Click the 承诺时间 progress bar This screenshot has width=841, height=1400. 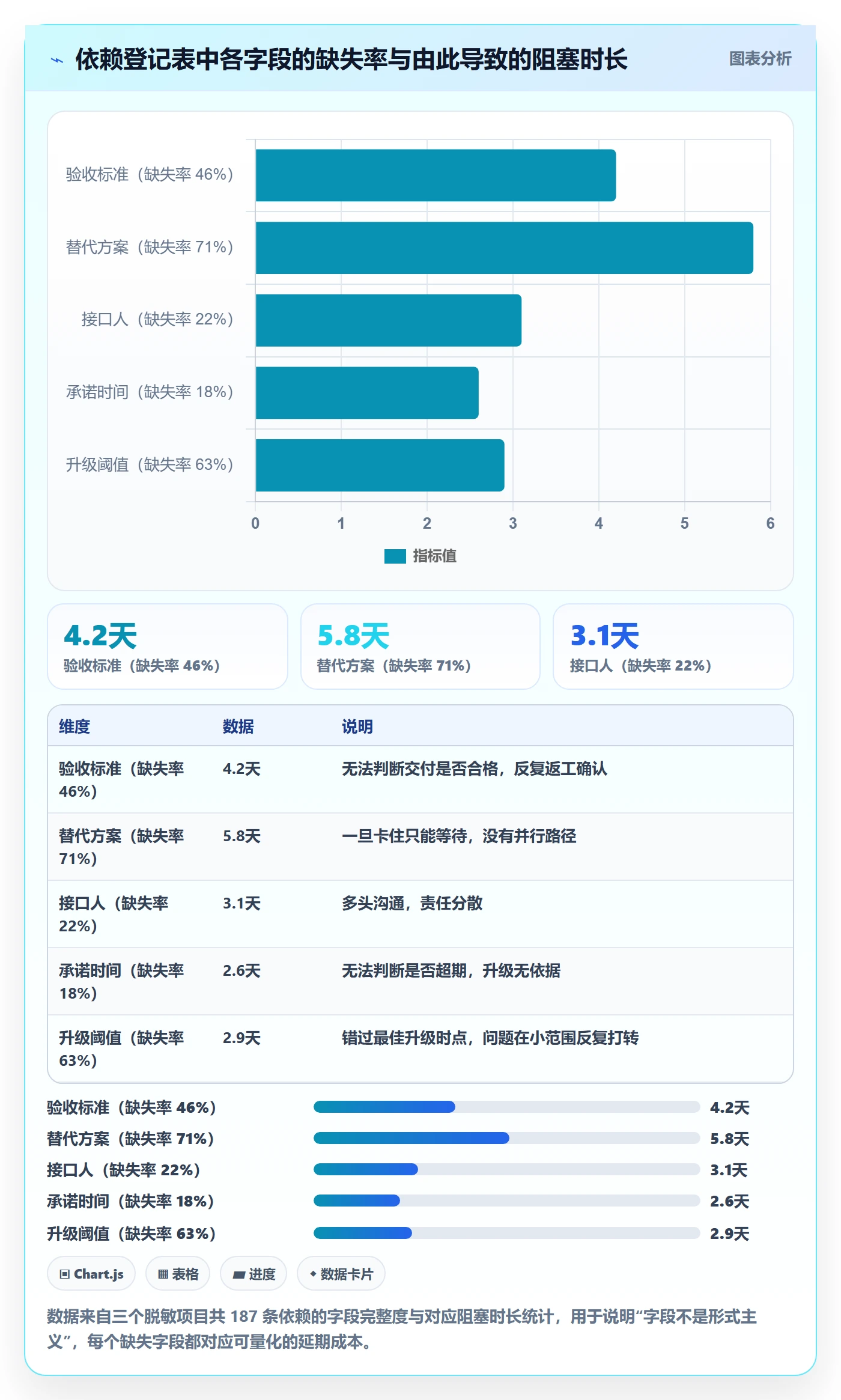click(x=507, y=1201)
